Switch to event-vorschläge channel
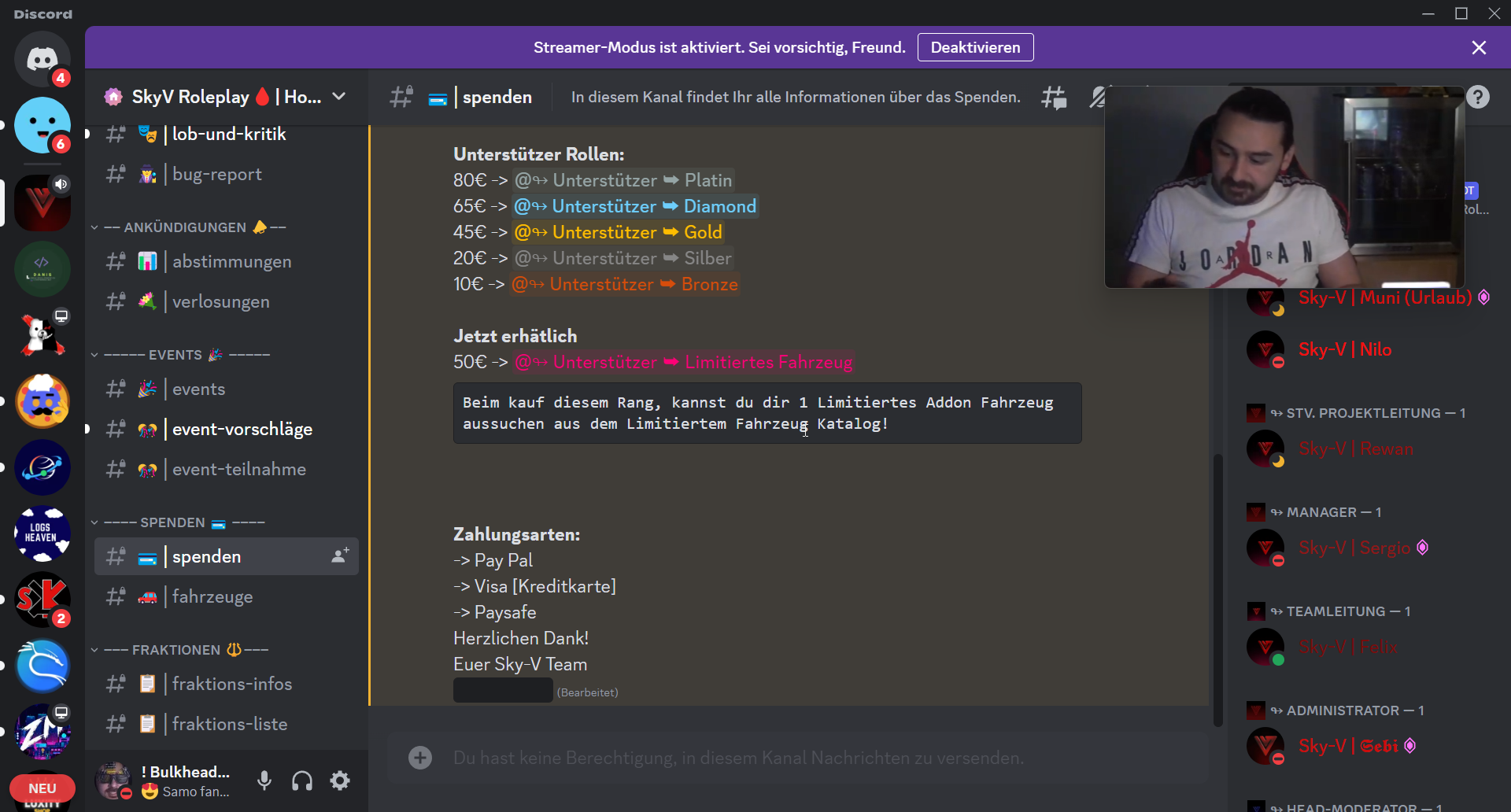The width and height of the screenshot is (1511, 812). tap(242, 429)
